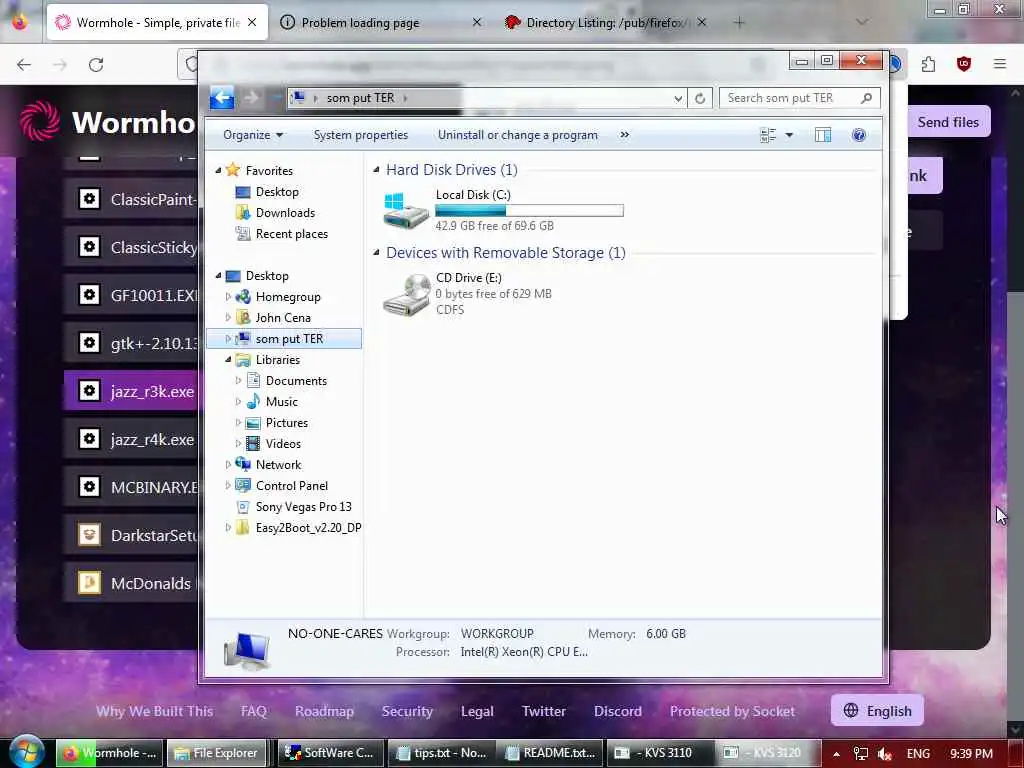Click the McDonalds file entry icon
This screenshot has height=768, width=1024.
pos(89,583)
